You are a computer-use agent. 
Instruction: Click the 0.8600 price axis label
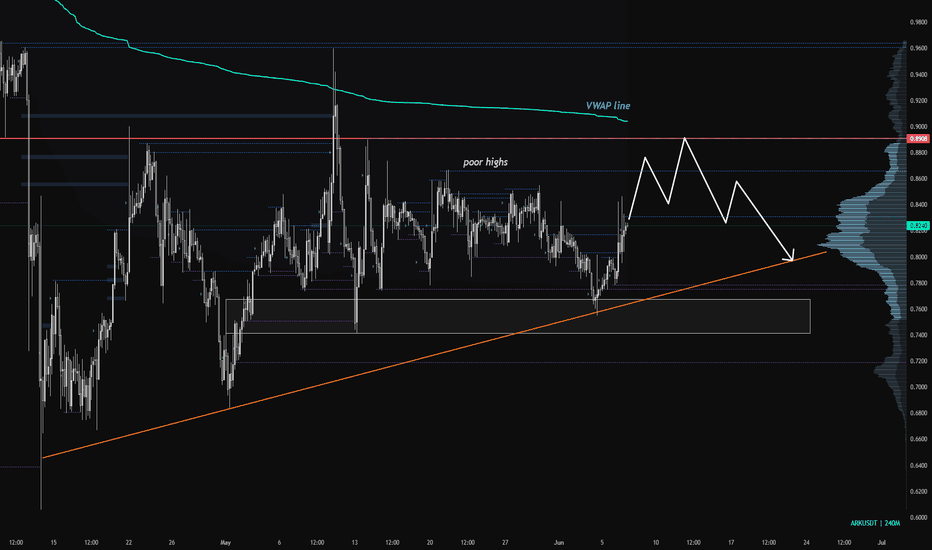918,179
